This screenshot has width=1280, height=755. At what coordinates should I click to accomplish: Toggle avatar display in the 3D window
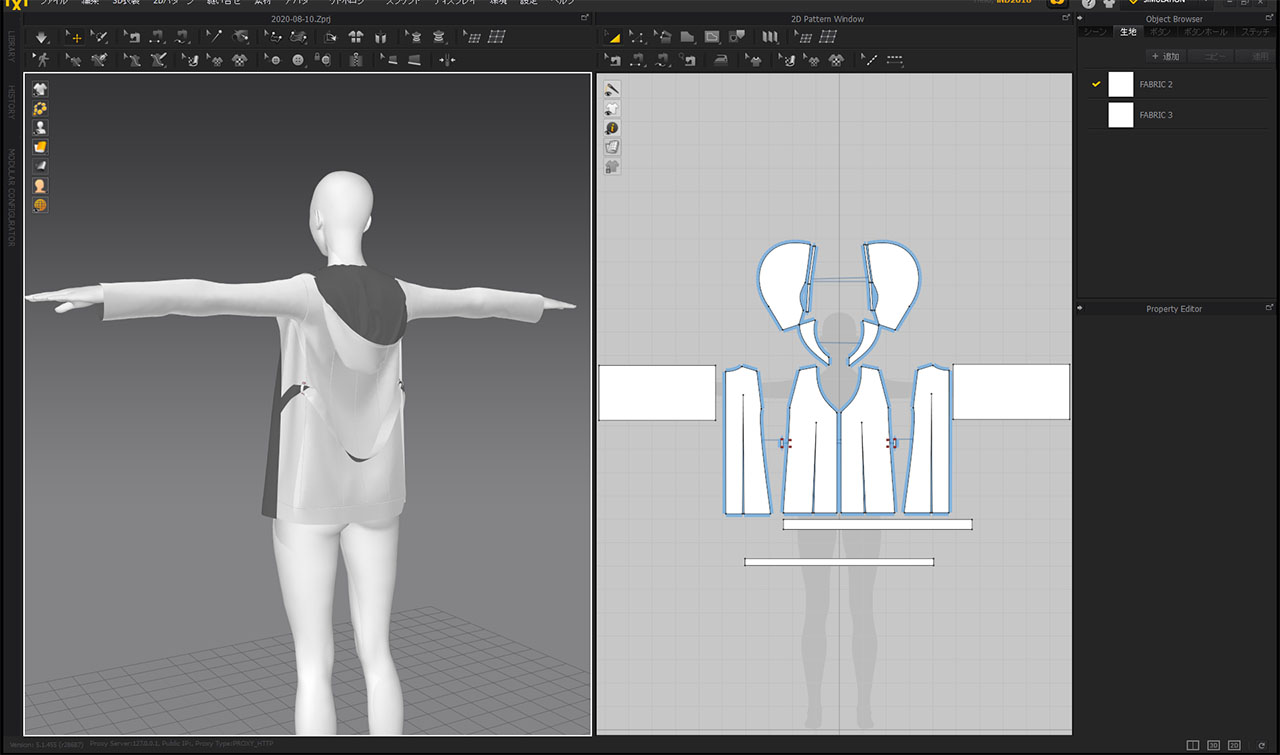pyautogui.click(x=40, y=128)
